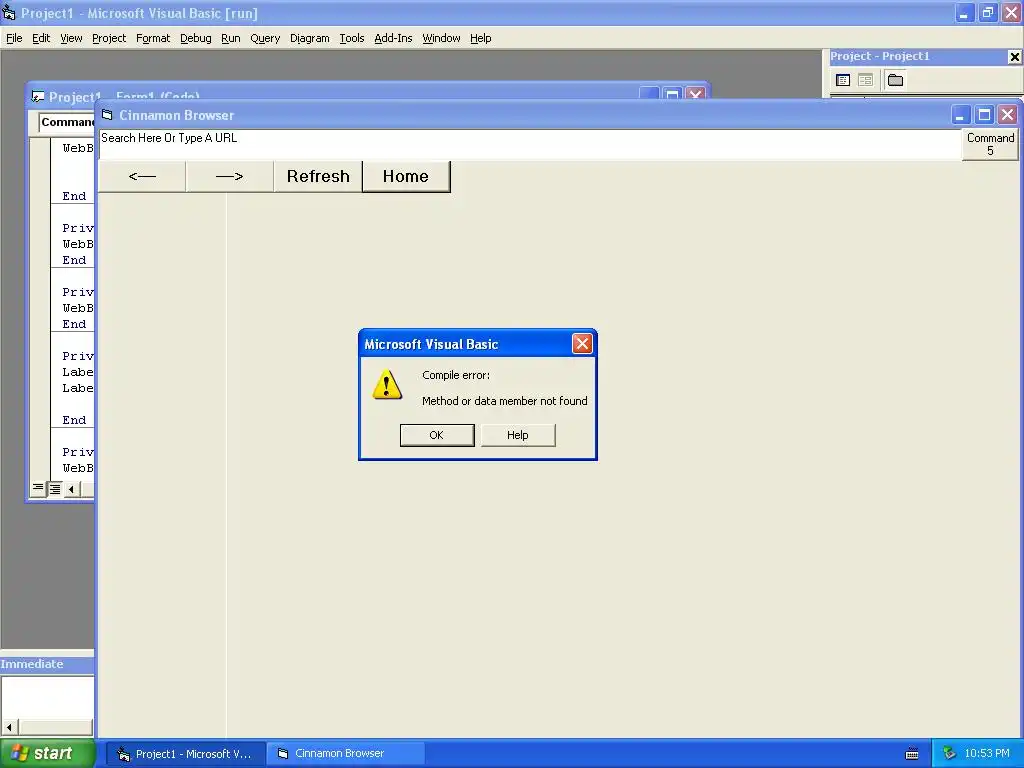Click the Command5 button beside the URL box
Viewport: 1024px width, 768px height.
(x=990, y=144)
